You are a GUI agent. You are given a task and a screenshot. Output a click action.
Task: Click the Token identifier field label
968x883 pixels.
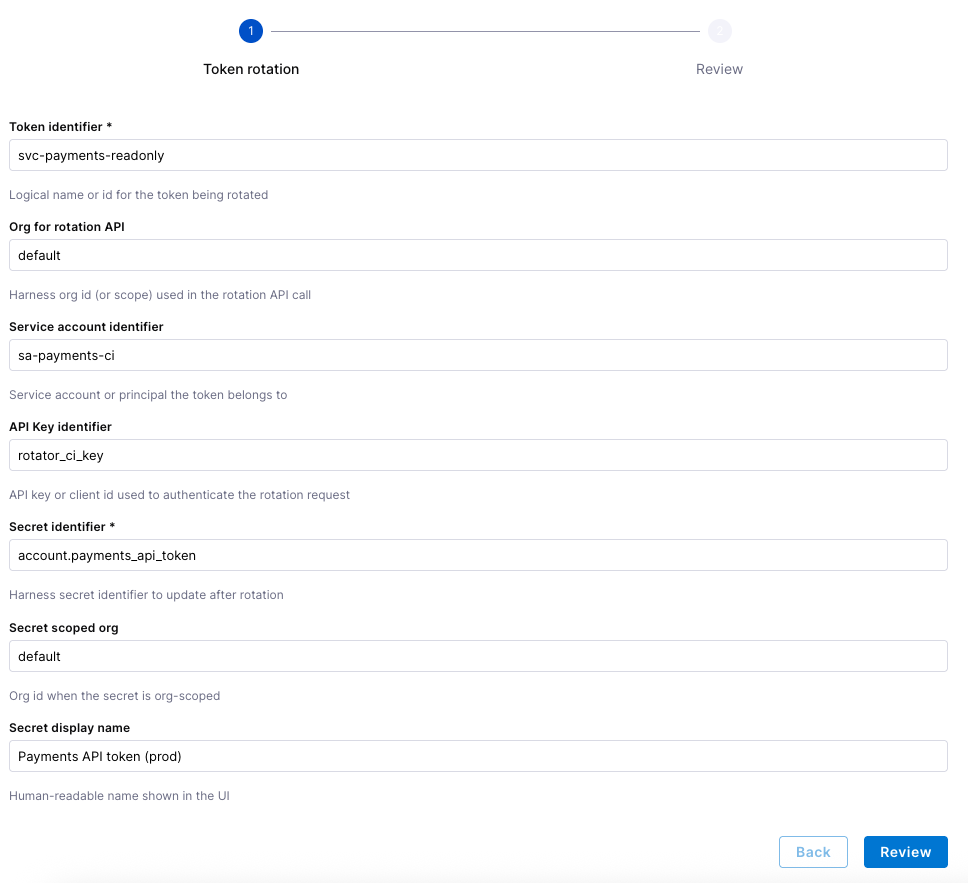pos(58,127)
